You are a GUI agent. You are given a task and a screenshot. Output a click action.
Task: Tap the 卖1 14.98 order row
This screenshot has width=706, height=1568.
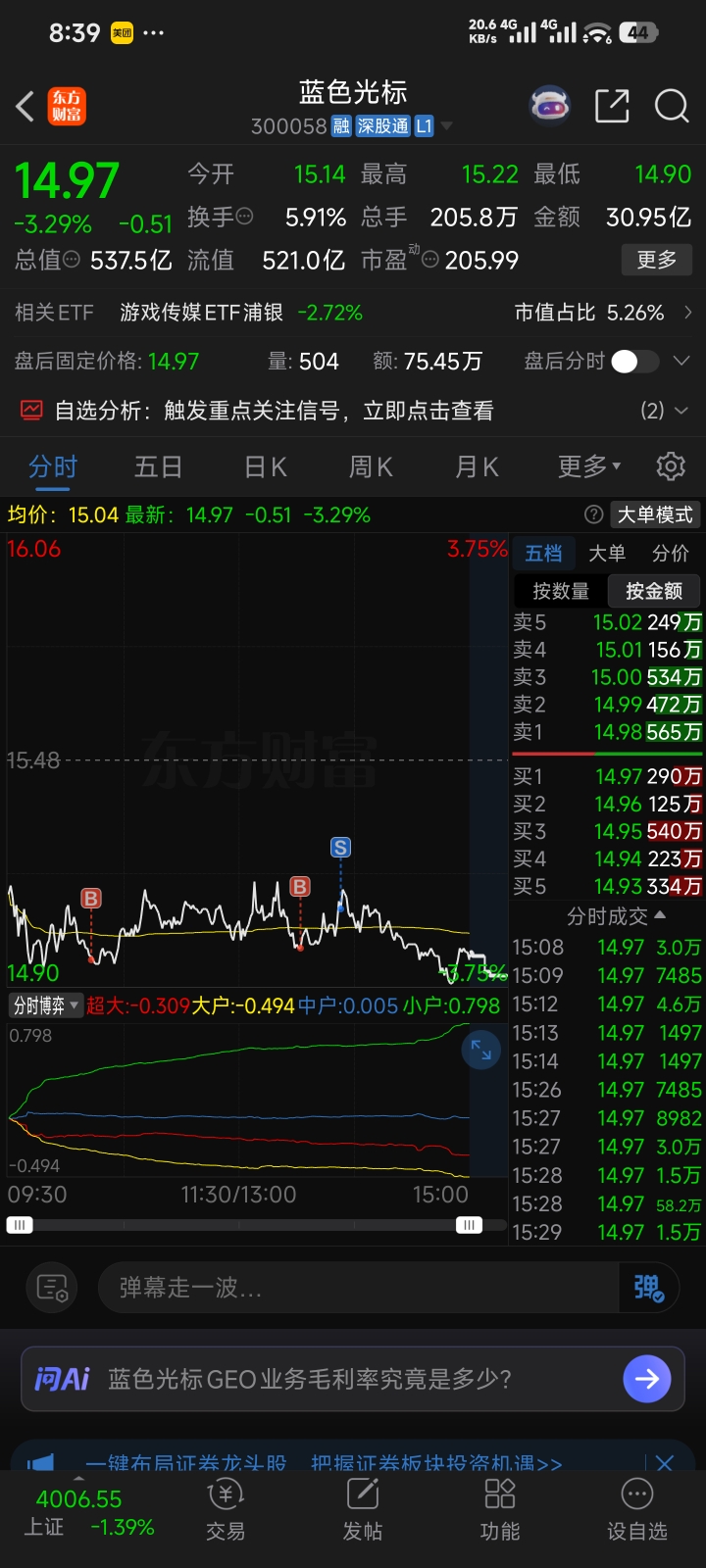pyautogui.click(x=607, y=731)
